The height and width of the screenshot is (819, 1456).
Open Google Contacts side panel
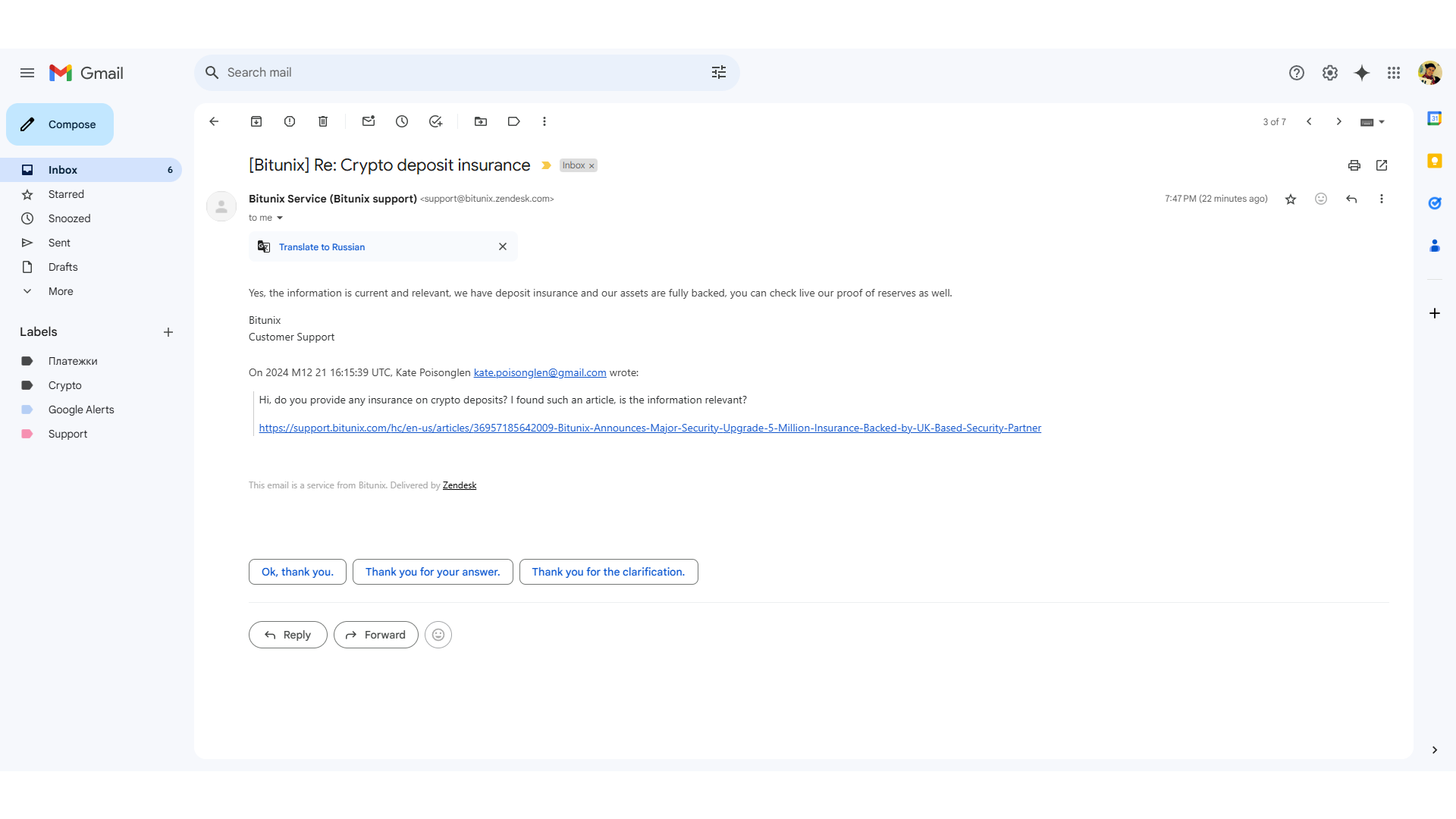1435,246
